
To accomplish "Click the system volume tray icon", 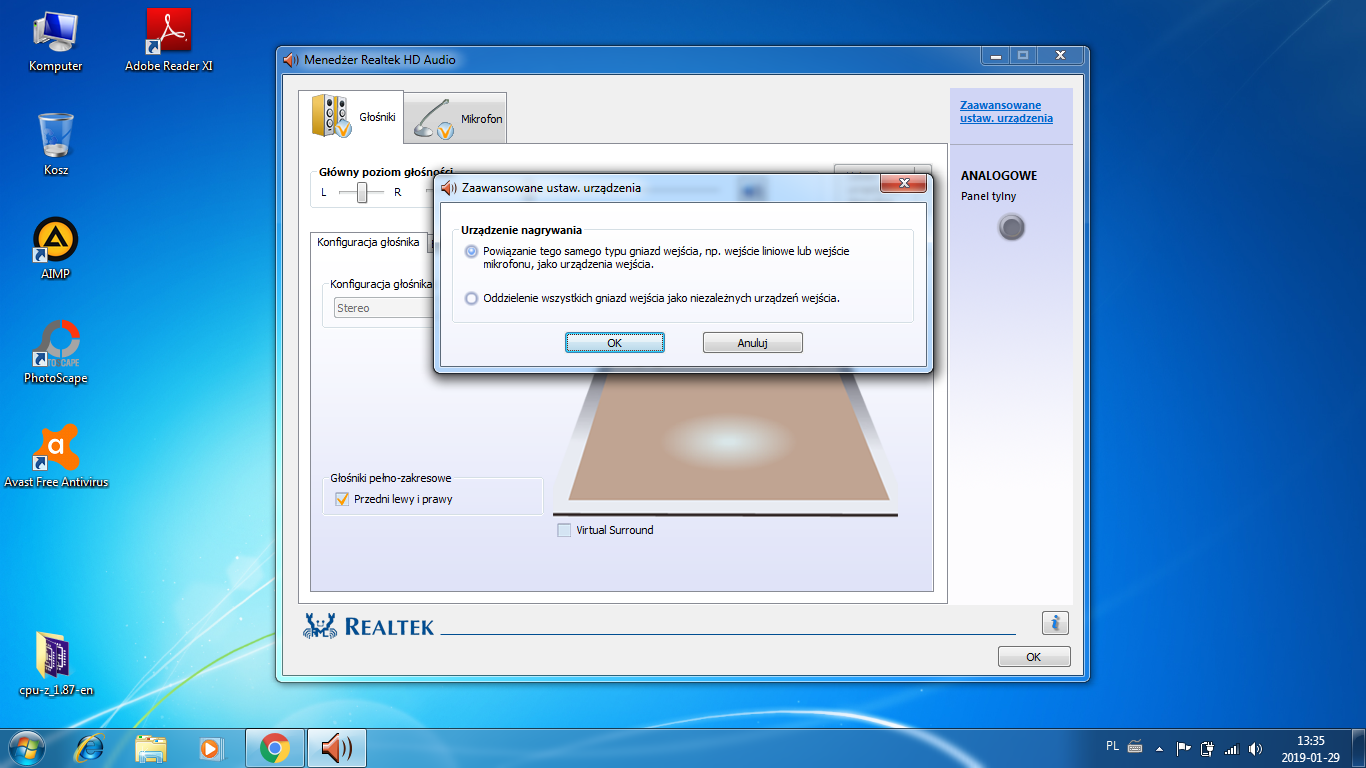I will (1256, 748).
